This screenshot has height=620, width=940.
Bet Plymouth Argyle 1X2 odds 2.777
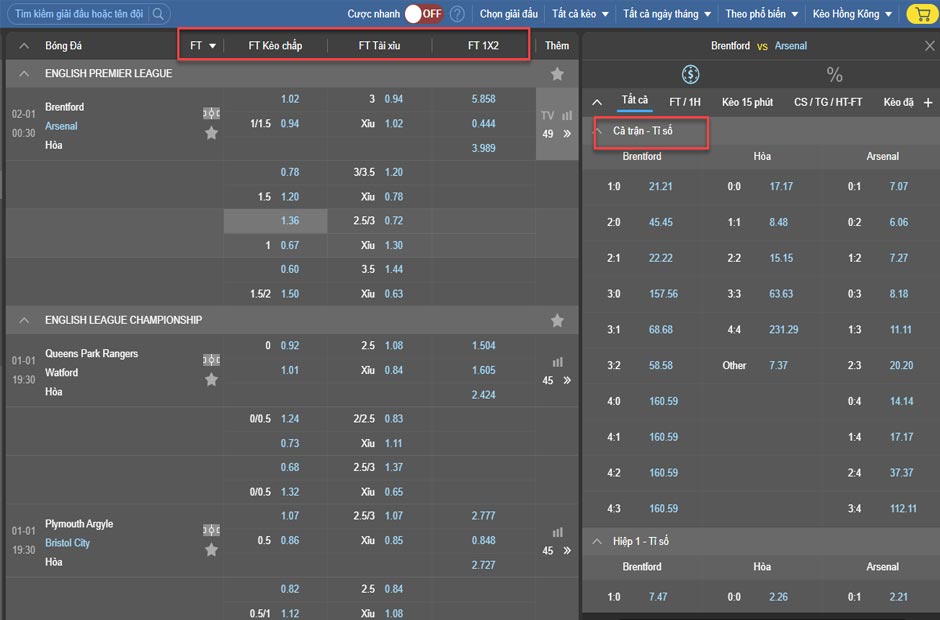483,516
